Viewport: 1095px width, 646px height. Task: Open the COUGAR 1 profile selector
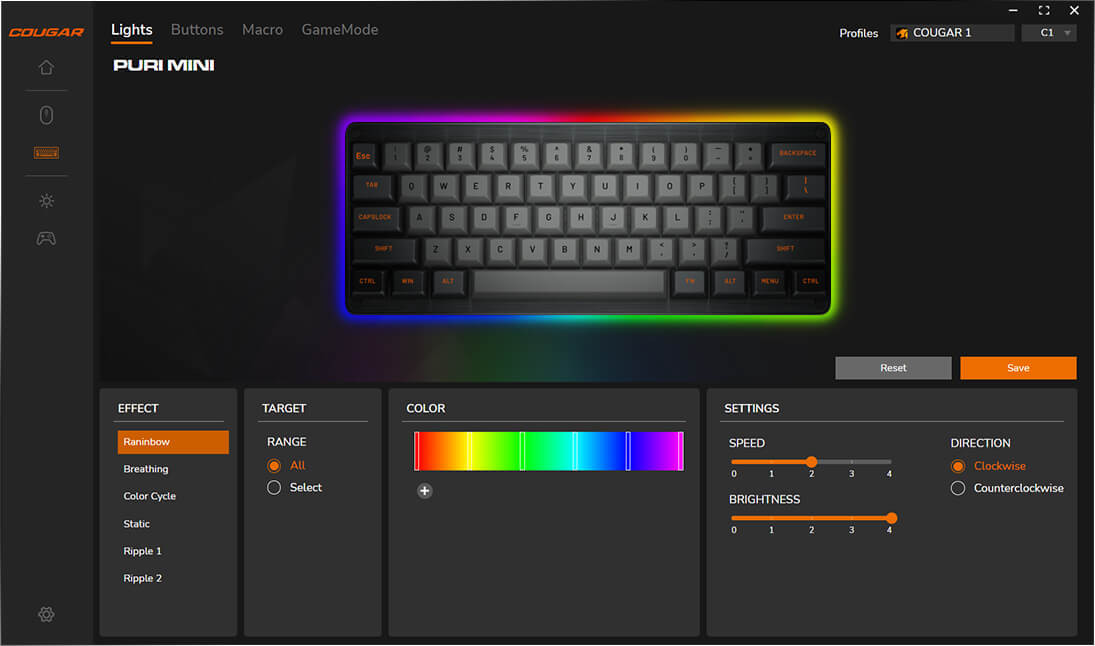(952, 33)
